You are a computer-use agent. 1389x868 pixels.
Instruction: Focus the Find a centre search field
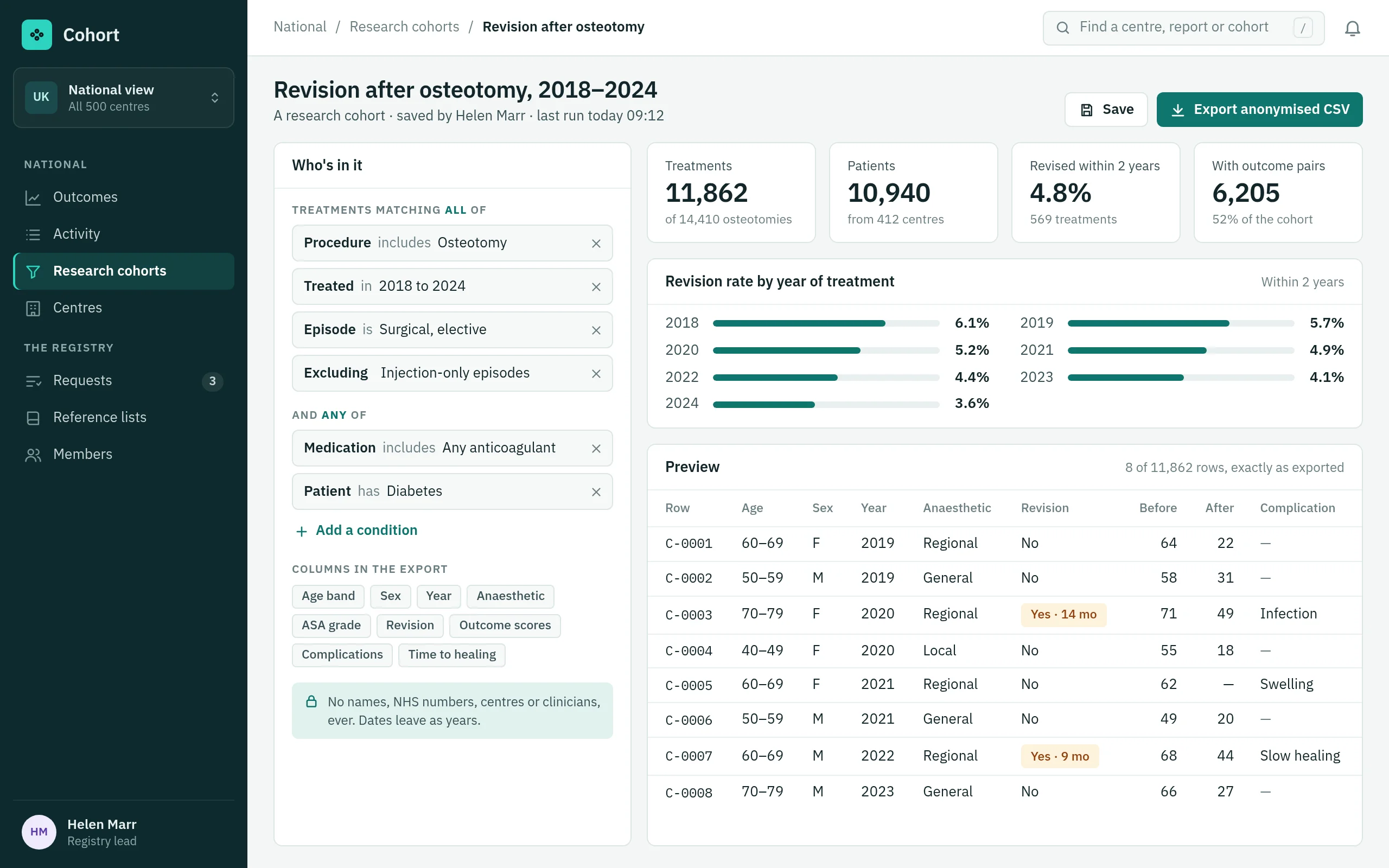pyautogui.click(x=1183, y=28)
